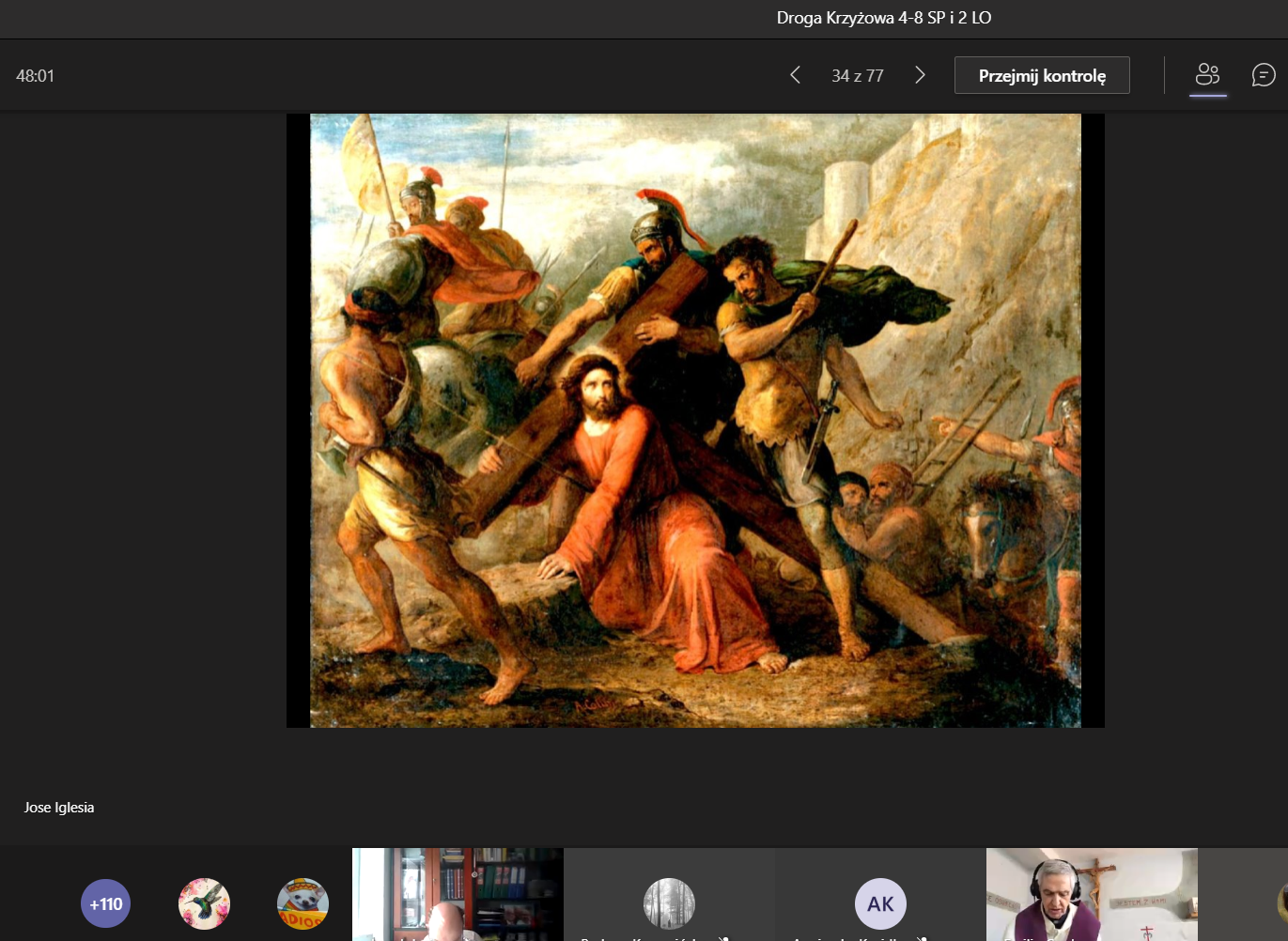Click the meeting title Droga Krzyżowa 4-8 SP i 2 LO
1288x941 pixels.
(x=884, y=18)
